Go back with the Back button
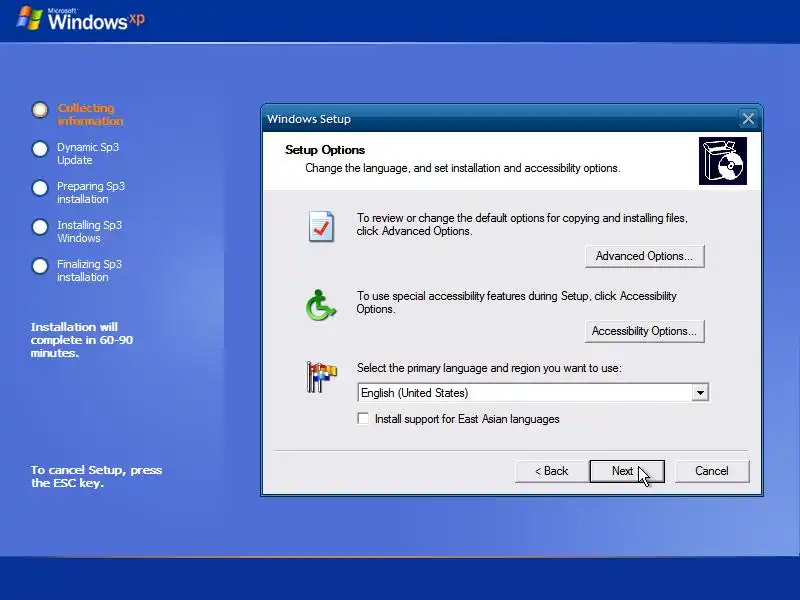The image size is (800, 600). point(552,471)
